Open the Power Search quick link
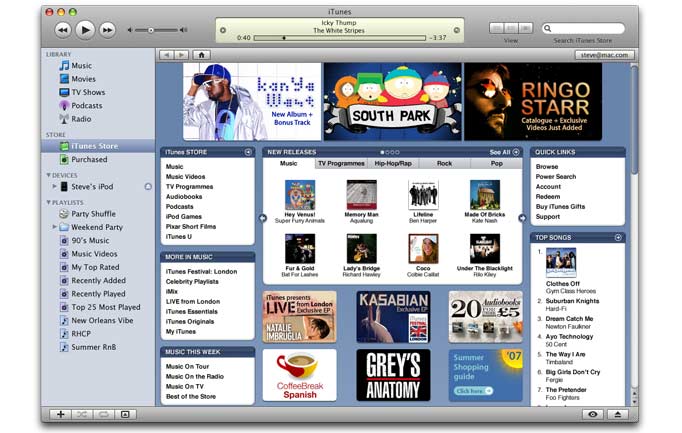The width and height of the screenshot is (682, 433). pyautogui.click(x=555, y=177)
